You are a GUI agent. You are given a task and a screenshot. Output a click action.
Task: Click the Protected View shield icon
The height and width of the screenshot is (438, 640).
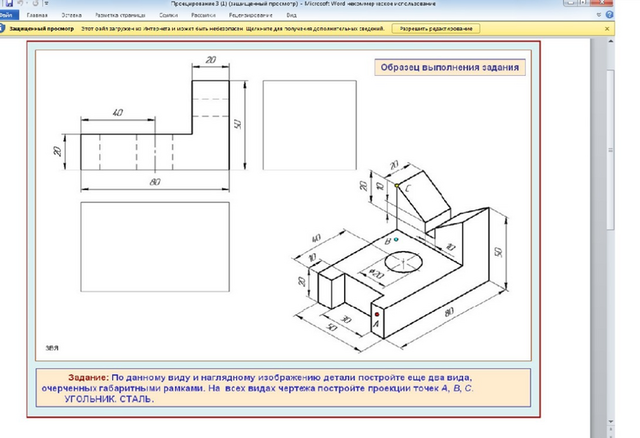coord(2,29)
